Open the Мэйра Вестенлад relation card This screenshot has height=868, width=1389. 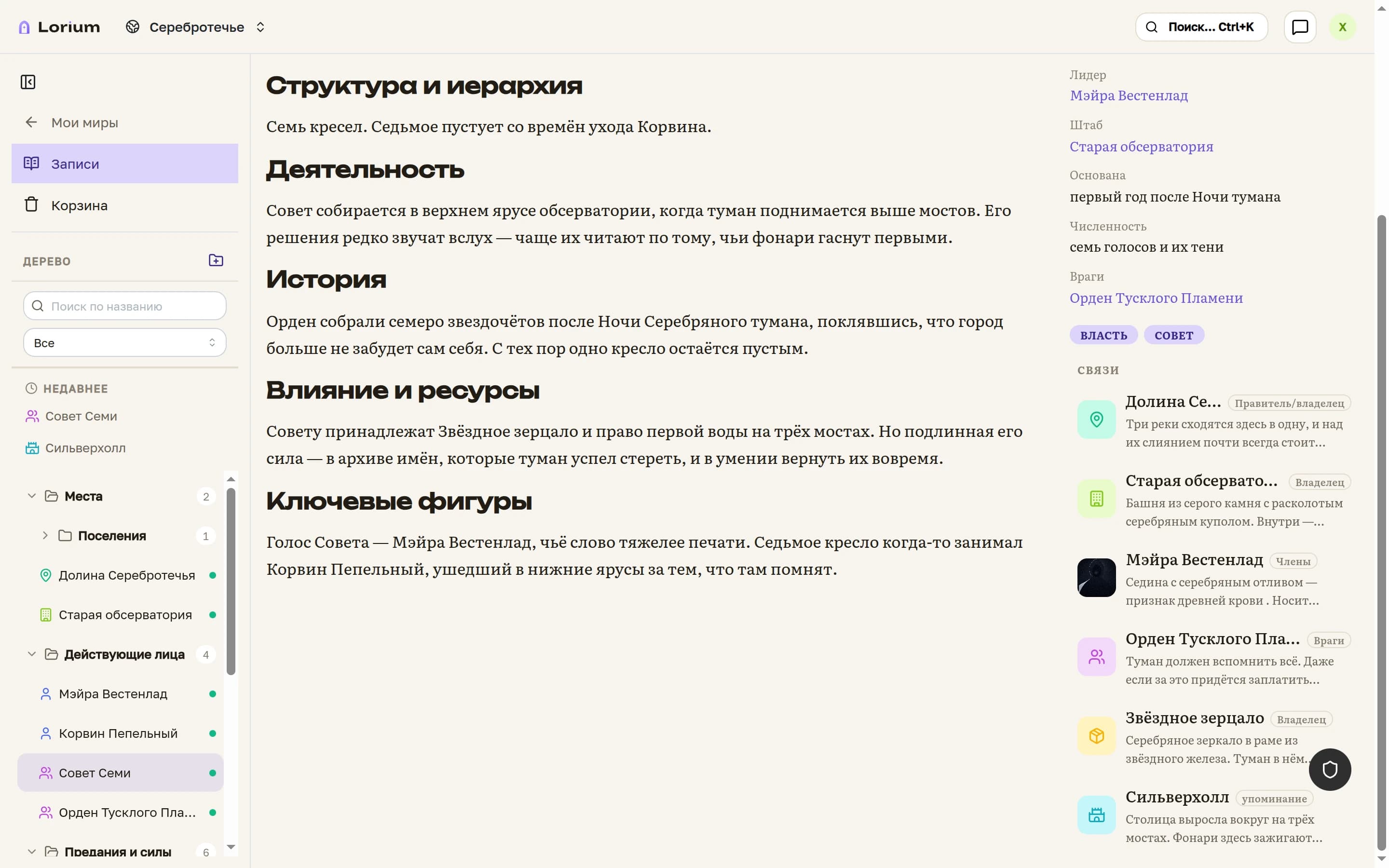pos(1213,579)
